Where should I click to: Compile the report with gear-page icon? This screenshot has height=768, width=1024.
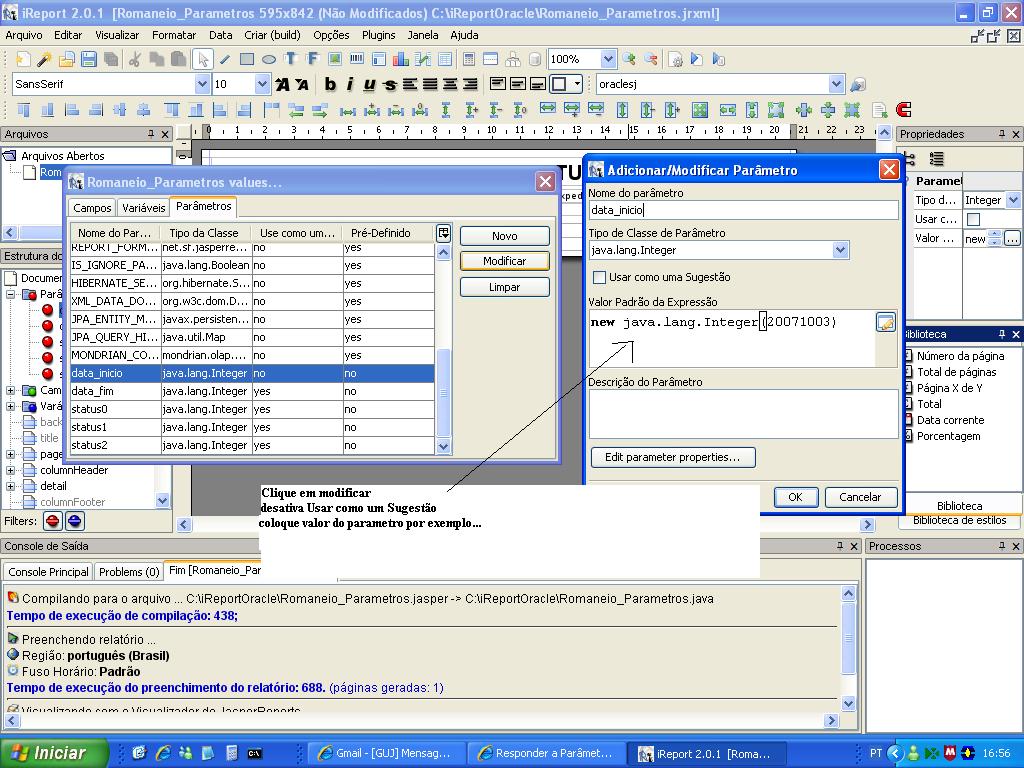[676, 59]
